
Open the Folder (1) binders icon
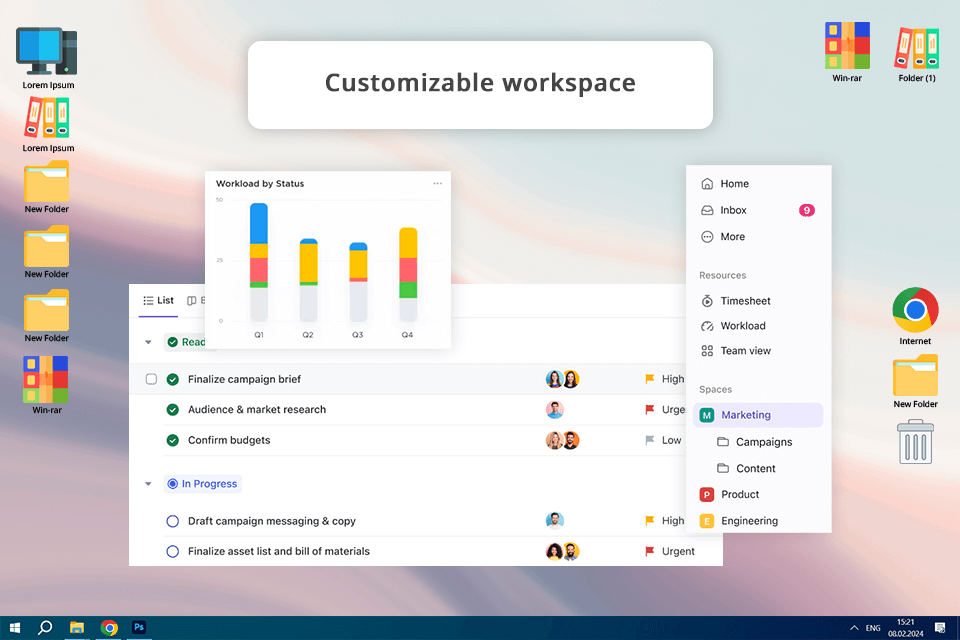[917, 47]
